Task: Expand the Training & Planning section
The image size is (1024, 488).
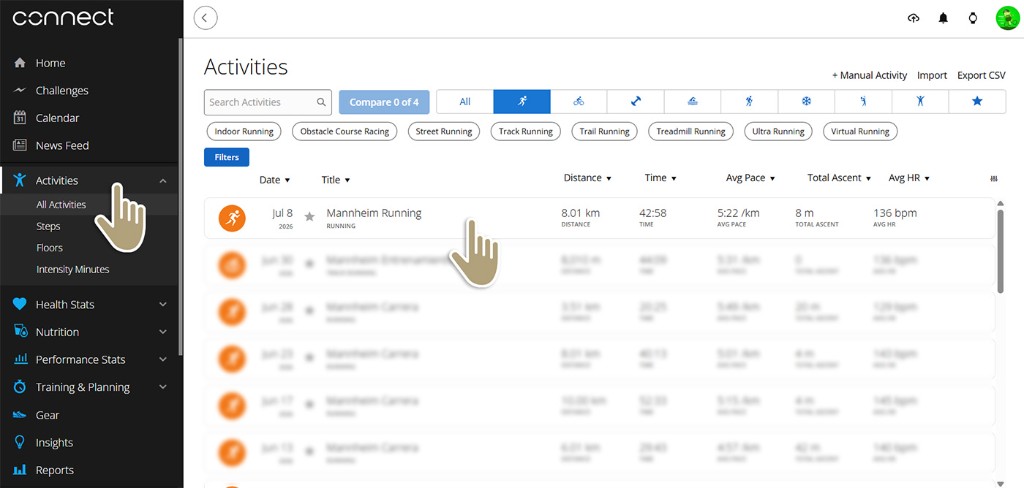Action: pyautogui.click(x=163, y=387)
